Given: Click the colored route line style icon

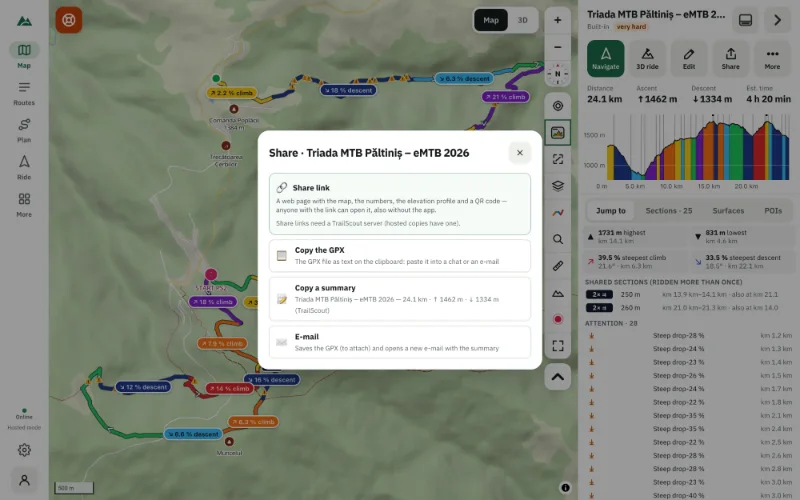Looking at the screenshot, I should point(558,213).
